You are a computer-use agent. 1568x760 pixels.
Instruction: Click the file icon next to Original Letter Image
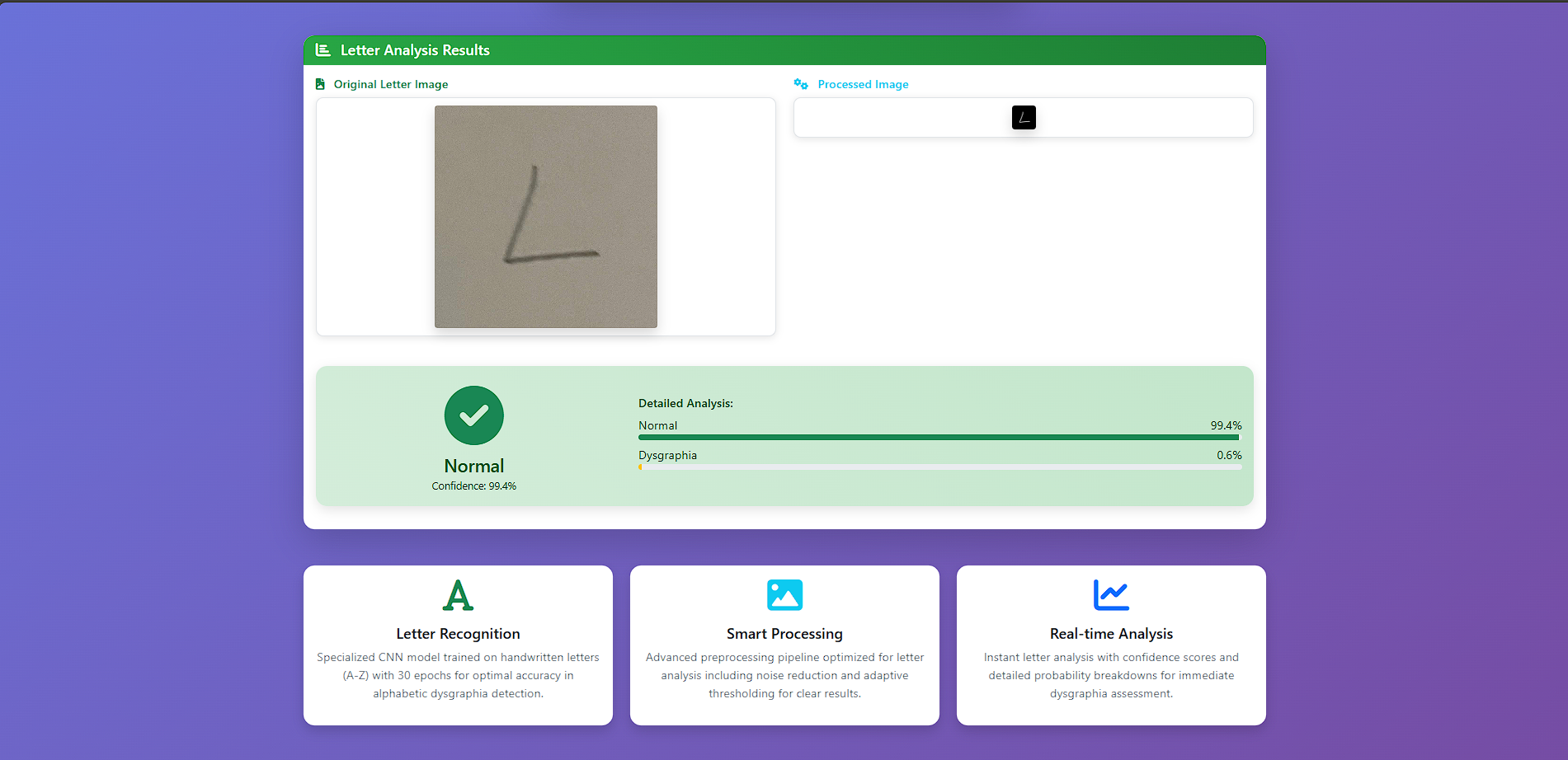(320, 84)
